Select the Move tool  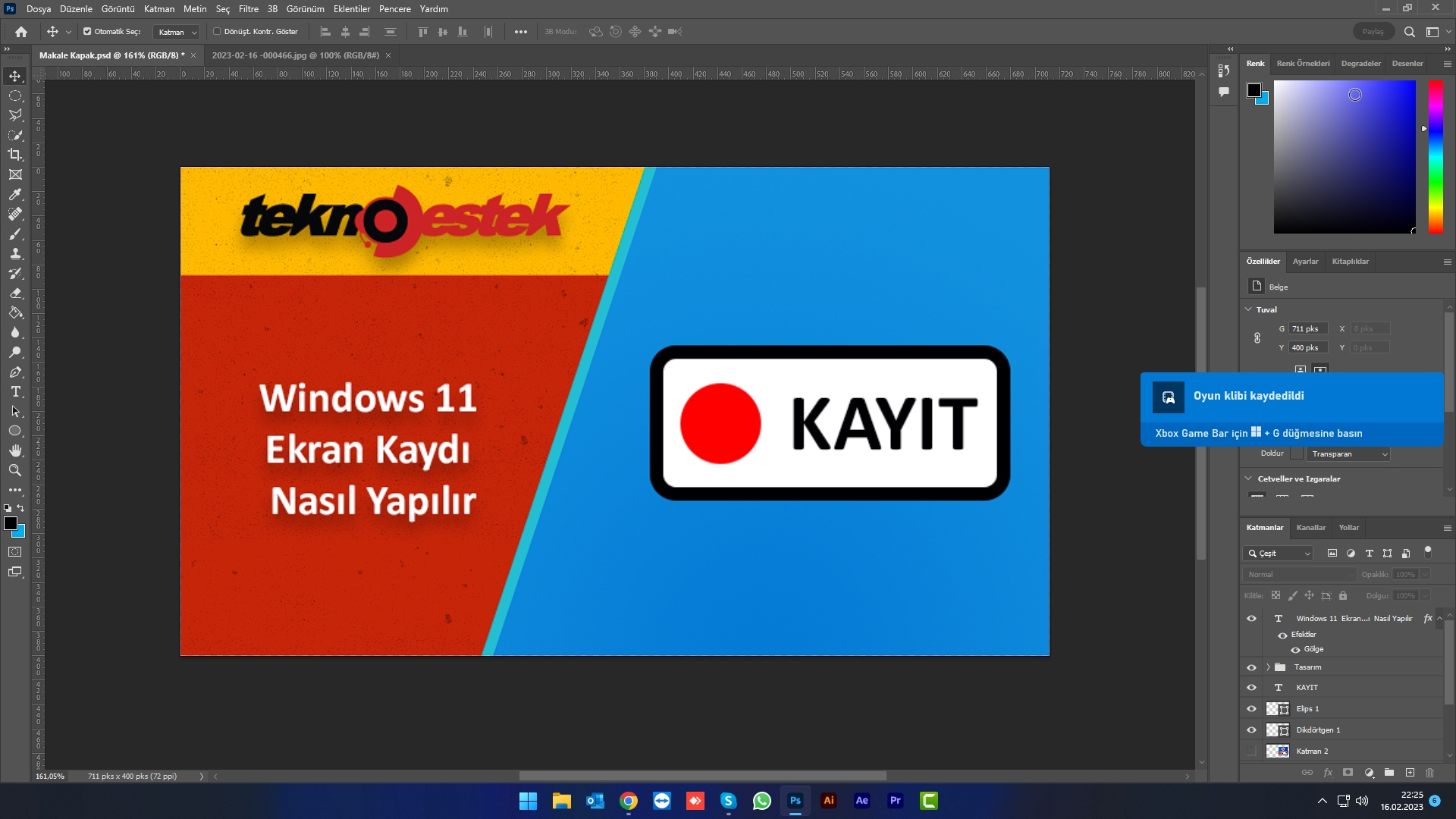(15, 76)
